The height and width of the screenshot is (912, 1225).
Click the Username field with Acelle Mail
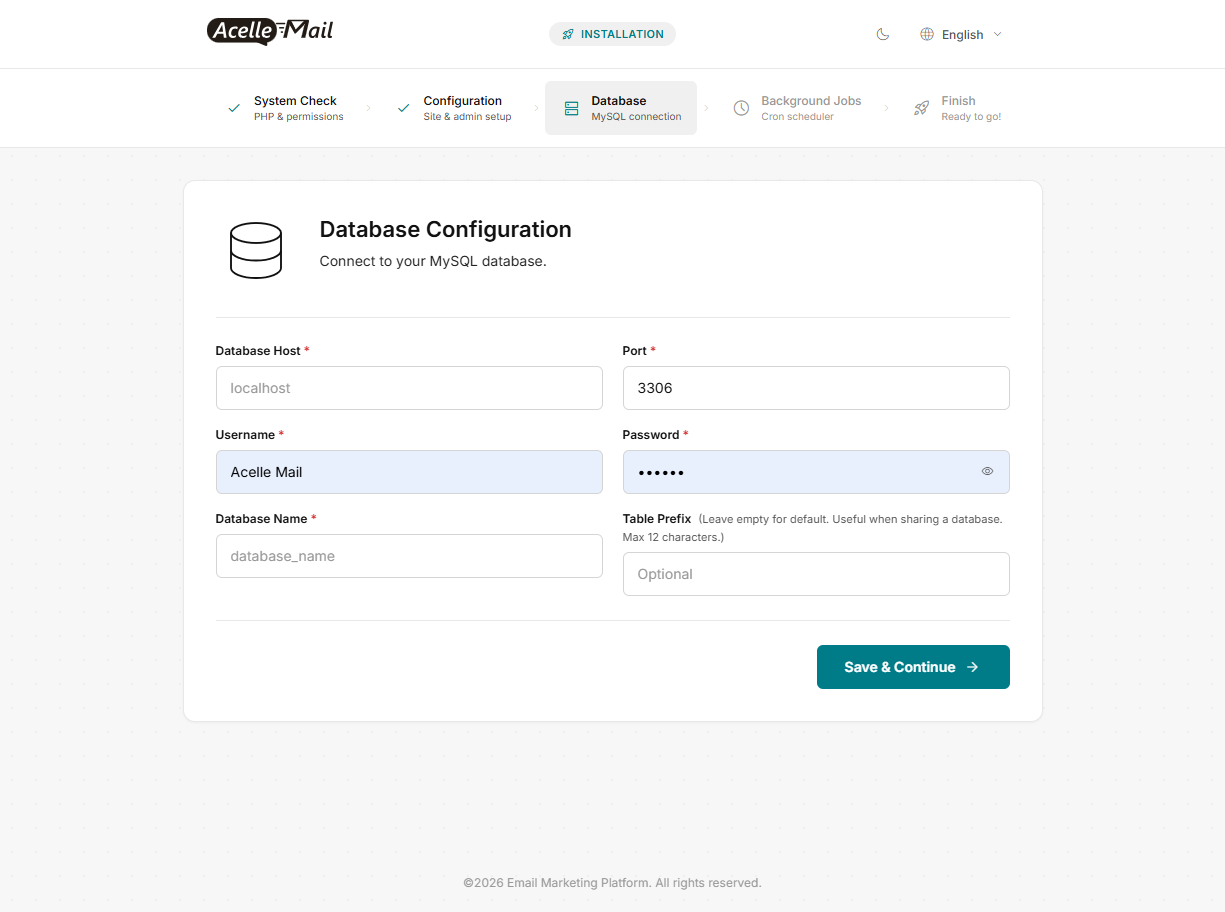click(409, 472)
